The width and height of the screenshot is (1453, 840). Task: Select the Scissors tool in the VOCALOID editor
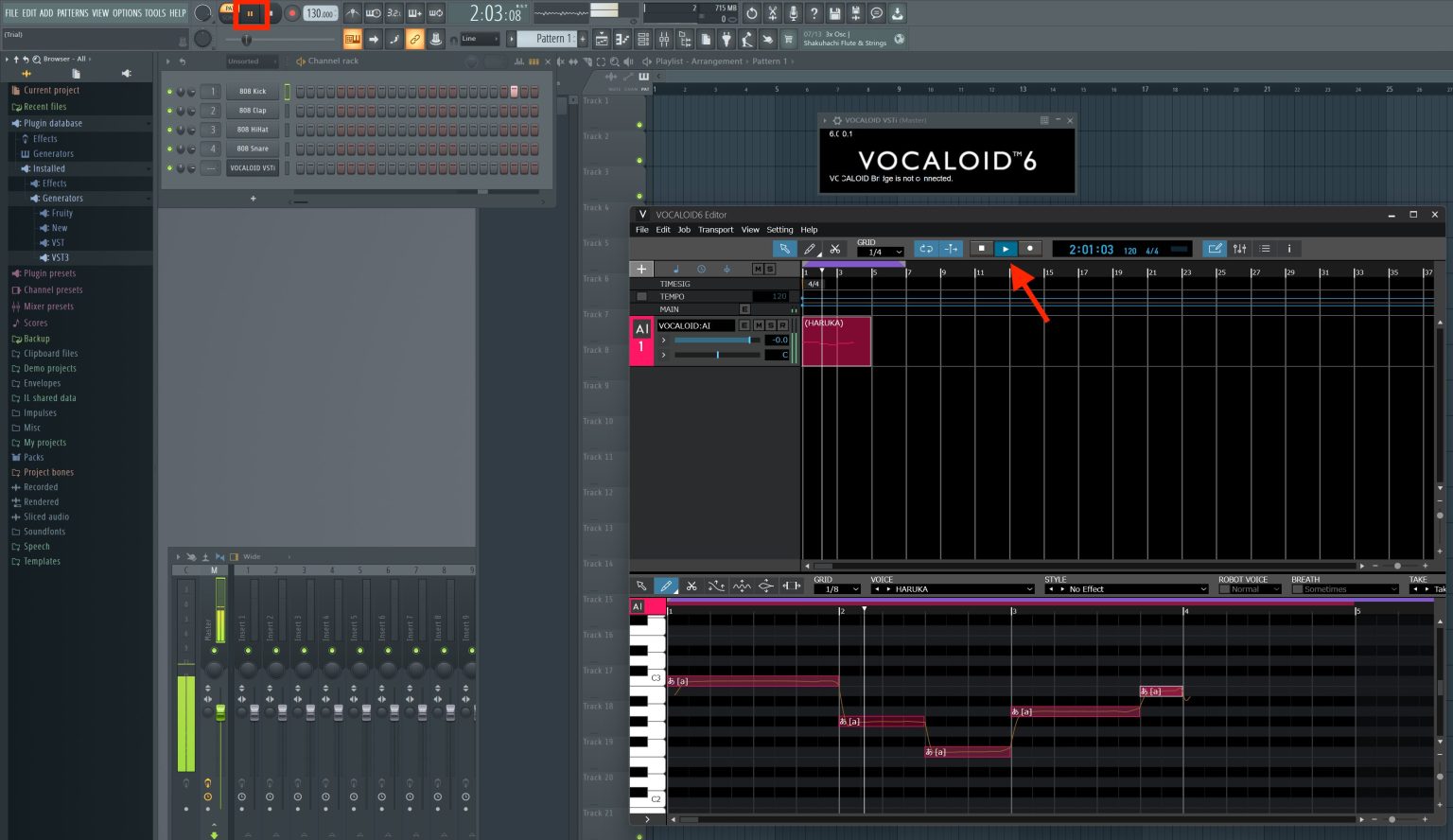tap(835, 249)
